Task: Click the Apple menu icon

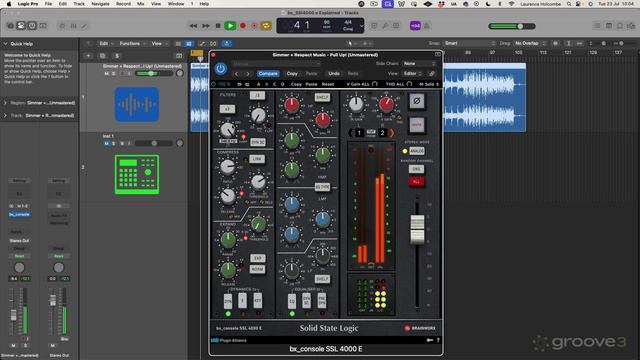Action: (9, 4)
